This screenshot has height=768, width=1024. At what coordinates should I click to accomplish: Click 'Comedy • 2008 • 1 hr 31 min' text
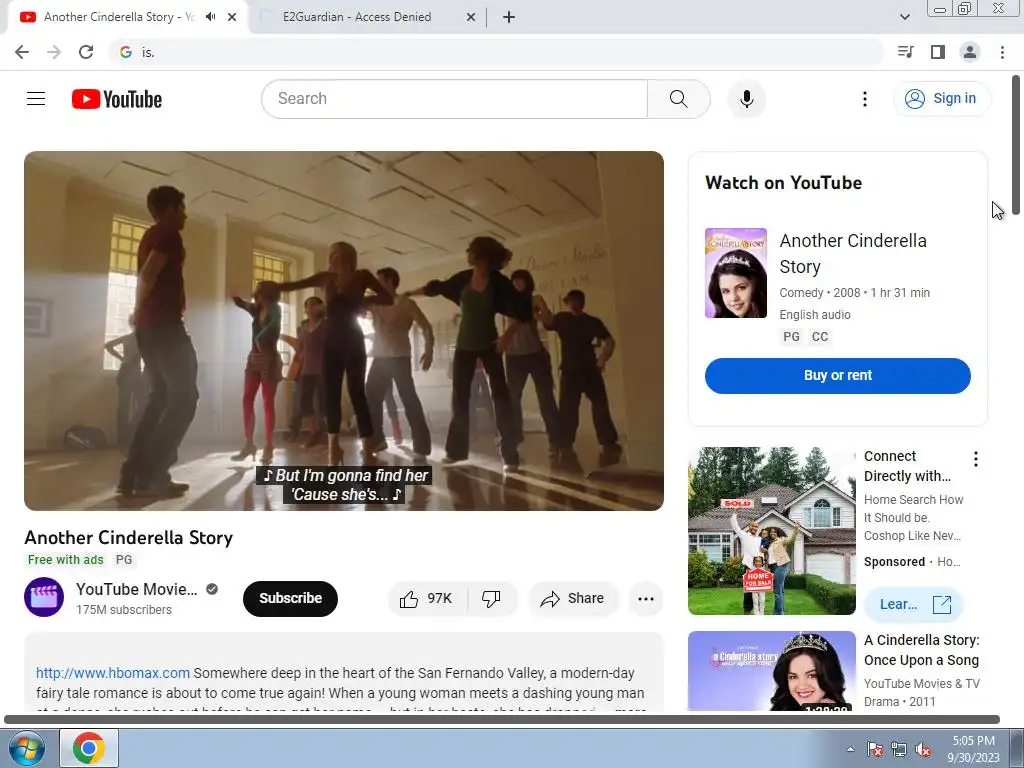pyautogui.click(x=854, y=293)
